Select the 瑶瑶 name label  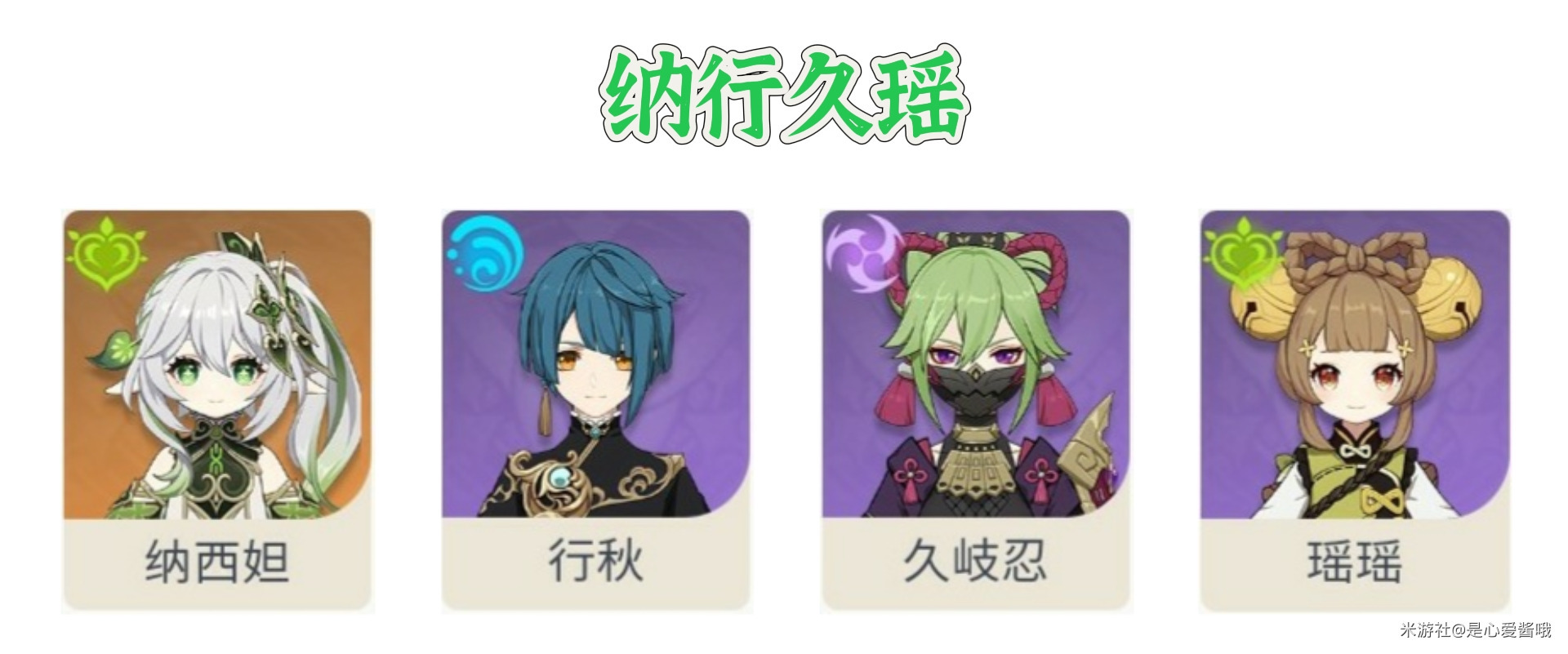click(1355, 563)
